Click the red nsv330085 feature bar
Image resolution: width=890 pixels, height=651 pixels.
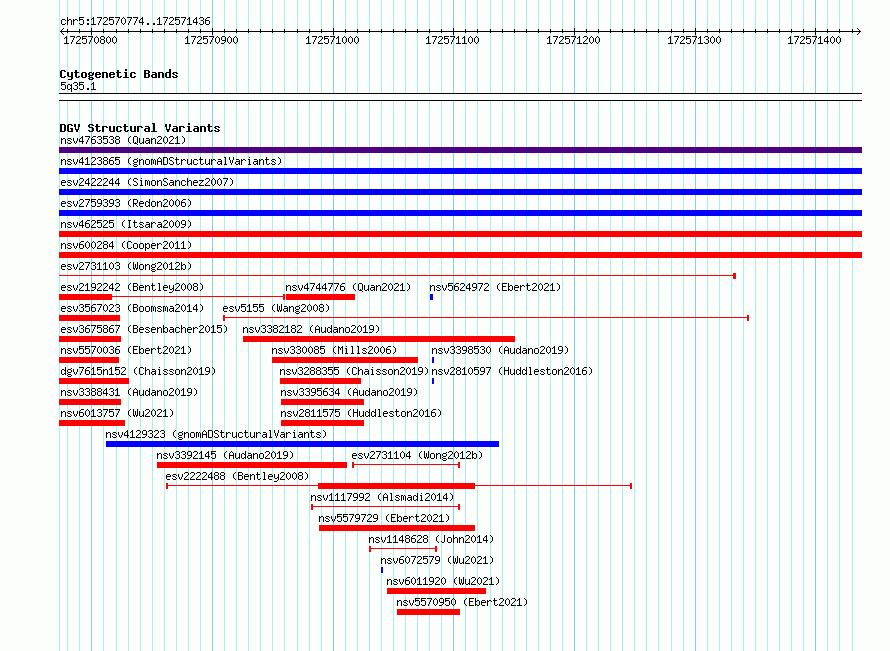345,360
